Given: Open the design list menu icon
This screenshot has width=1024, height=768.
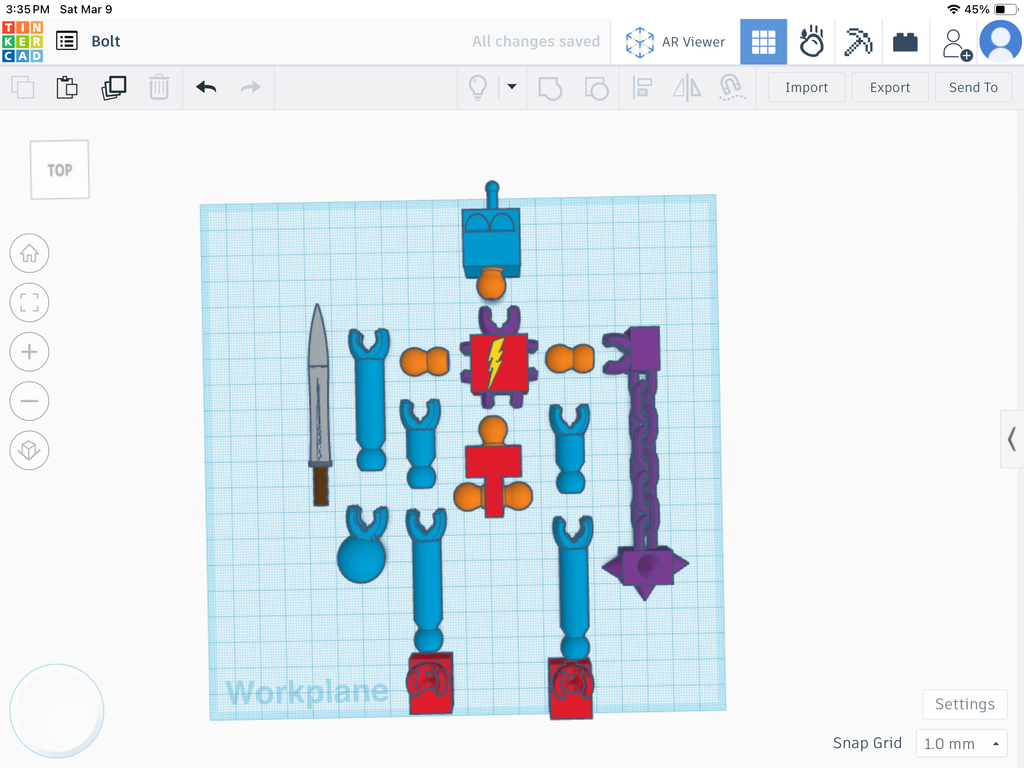Looking at the screenshot, I should click(67, 41).
